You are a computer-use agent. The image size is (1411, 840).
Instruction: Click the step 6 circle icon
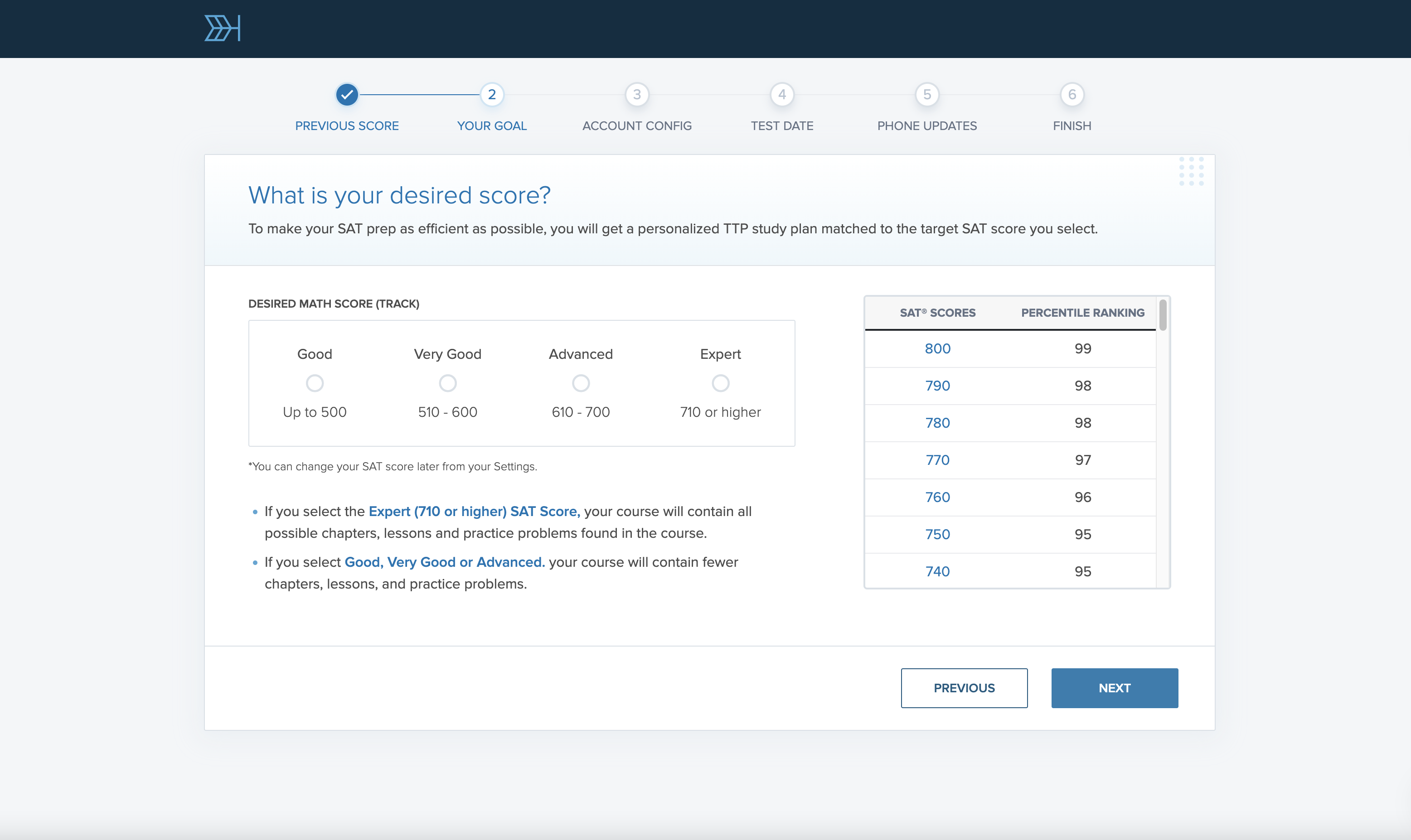click(1072, 95)
